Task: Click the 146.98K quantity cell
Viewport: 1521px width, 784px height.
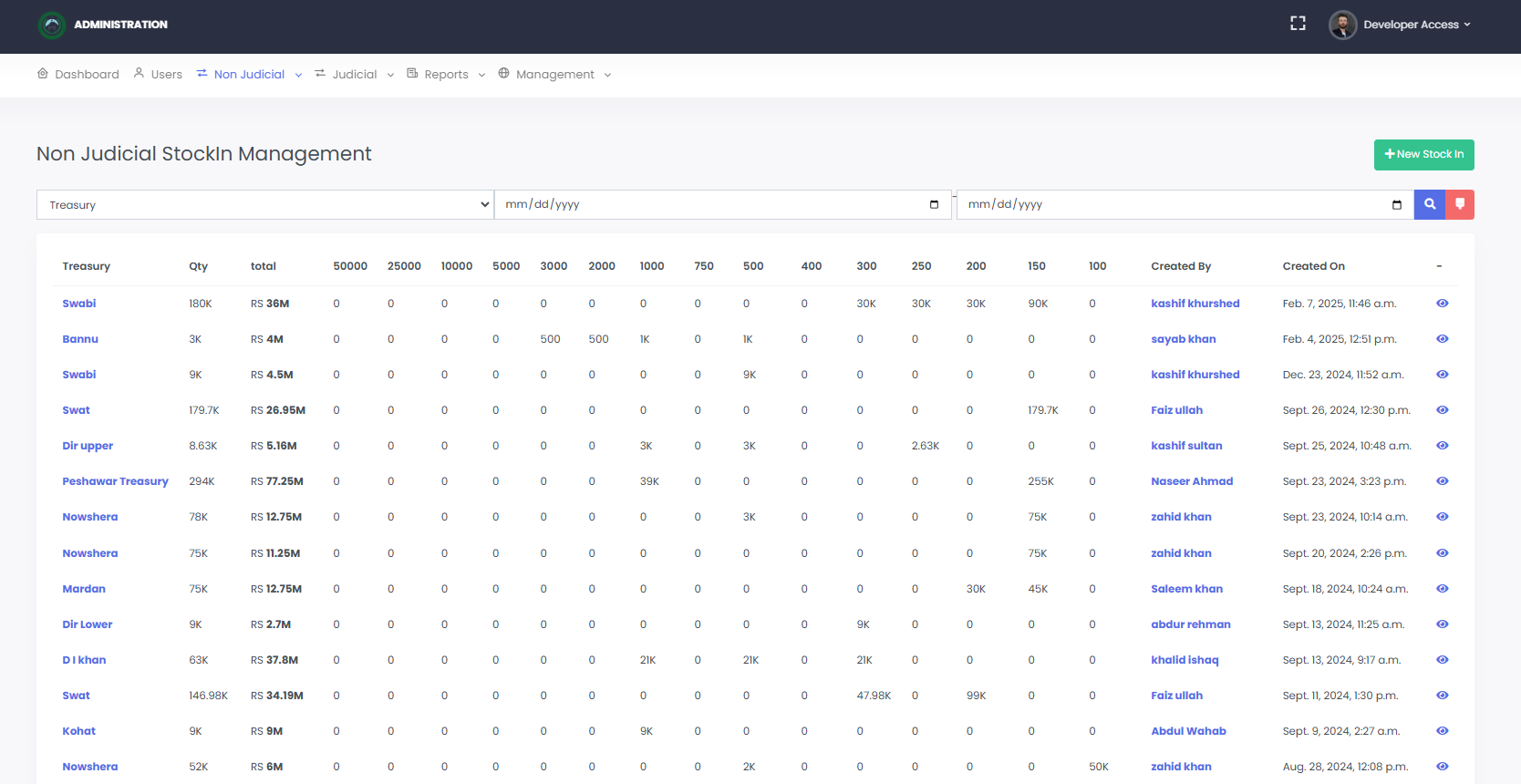Action: (208, 696)
